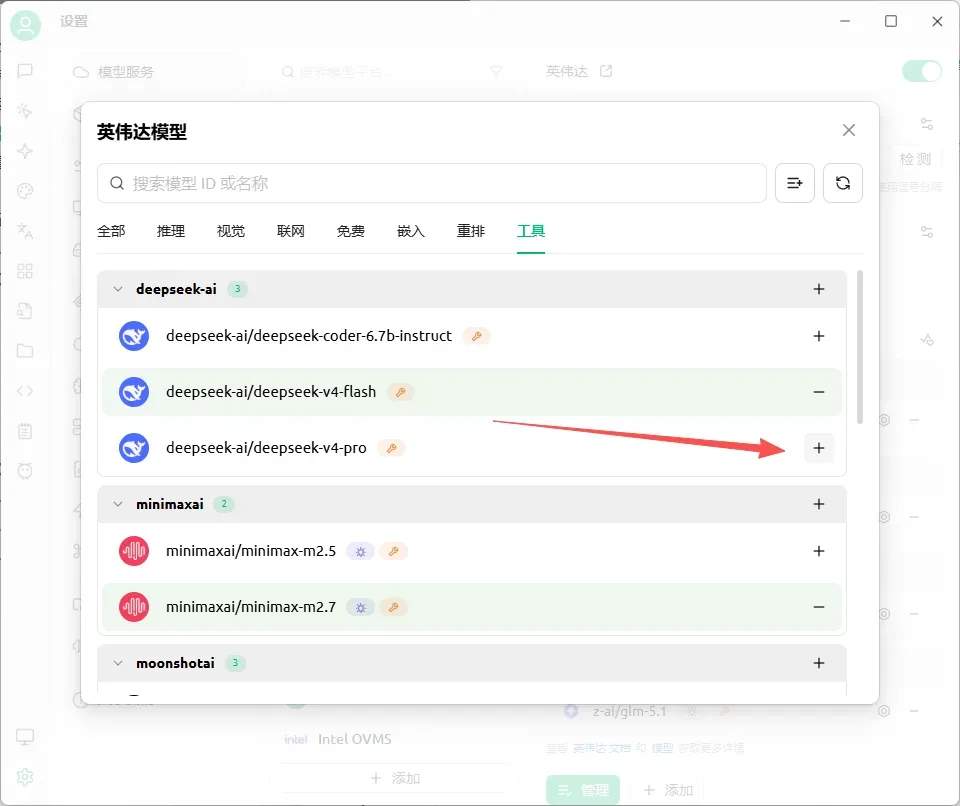Viewport: 960px width, 806px height.
Task: Click the 检测 button in settings
Action: [x=915, y=159]
